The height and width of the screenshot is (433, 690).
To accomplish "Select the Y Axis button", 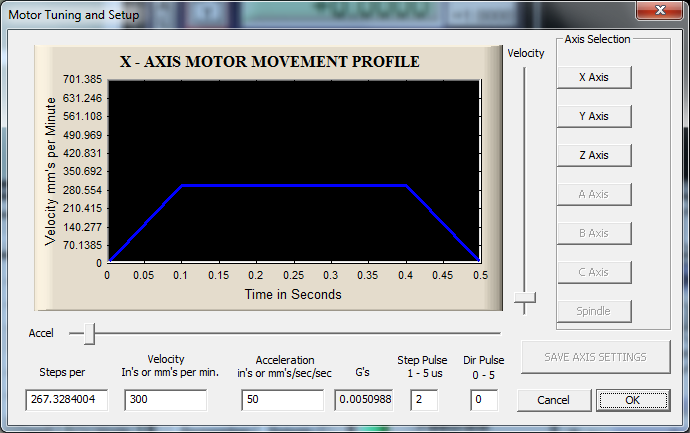I will tap(594, 116).
